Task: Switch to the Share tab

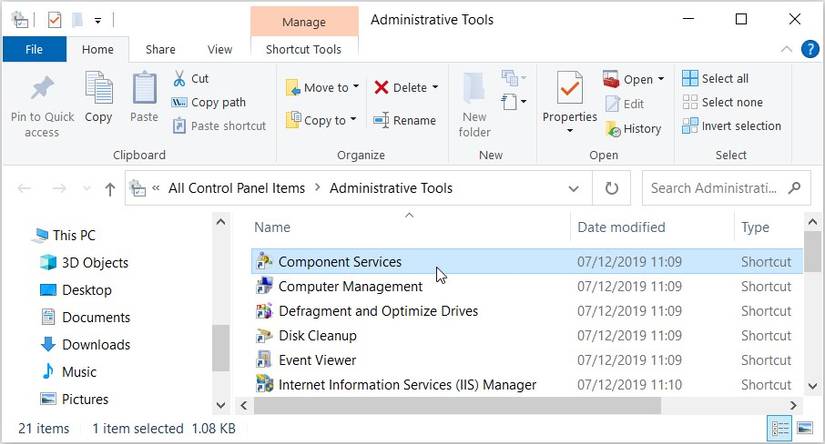Action: pos(160,49)
